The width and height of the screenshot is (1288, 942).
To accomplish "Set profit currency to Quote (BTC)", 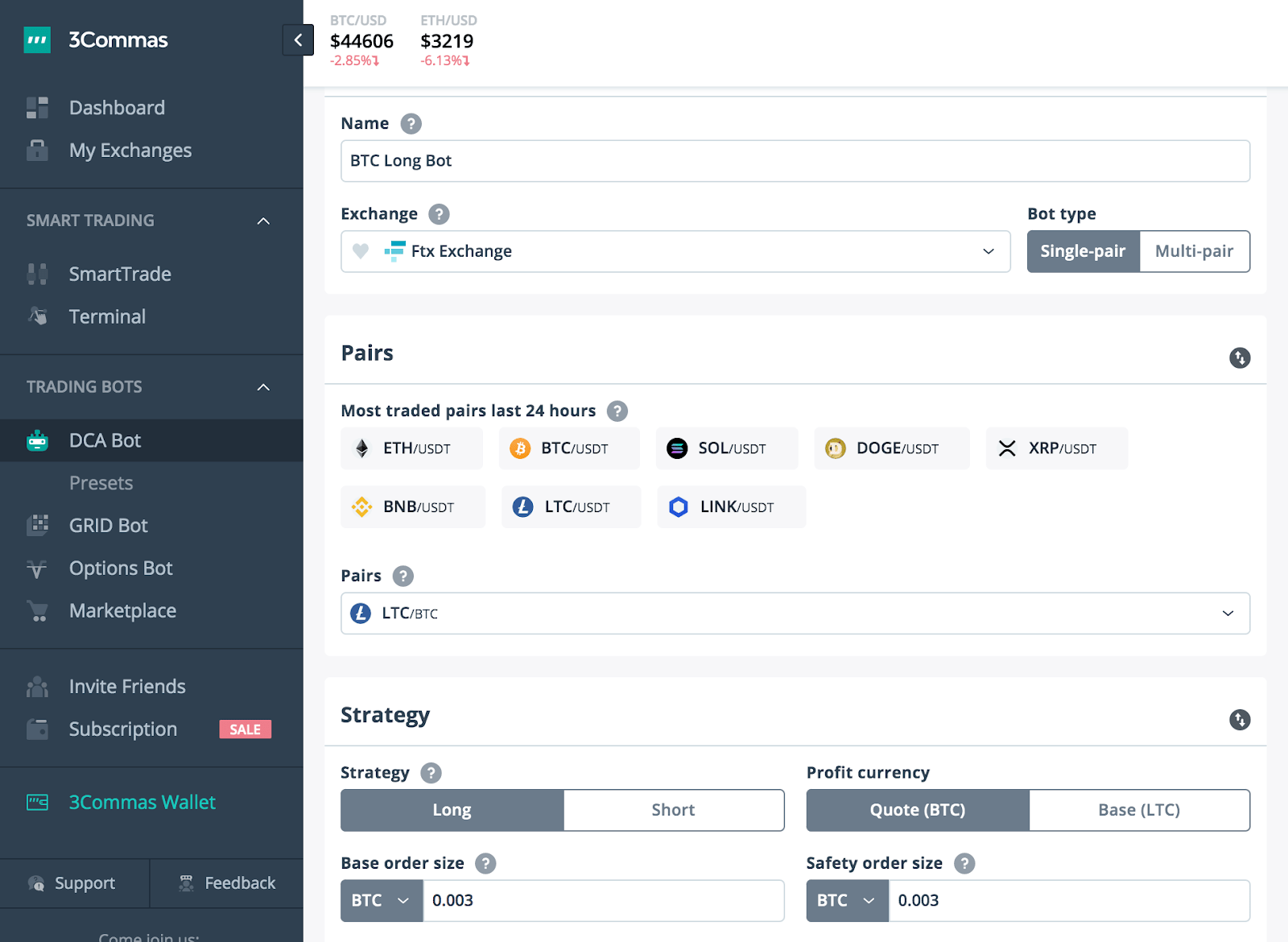I will (918, 810).
